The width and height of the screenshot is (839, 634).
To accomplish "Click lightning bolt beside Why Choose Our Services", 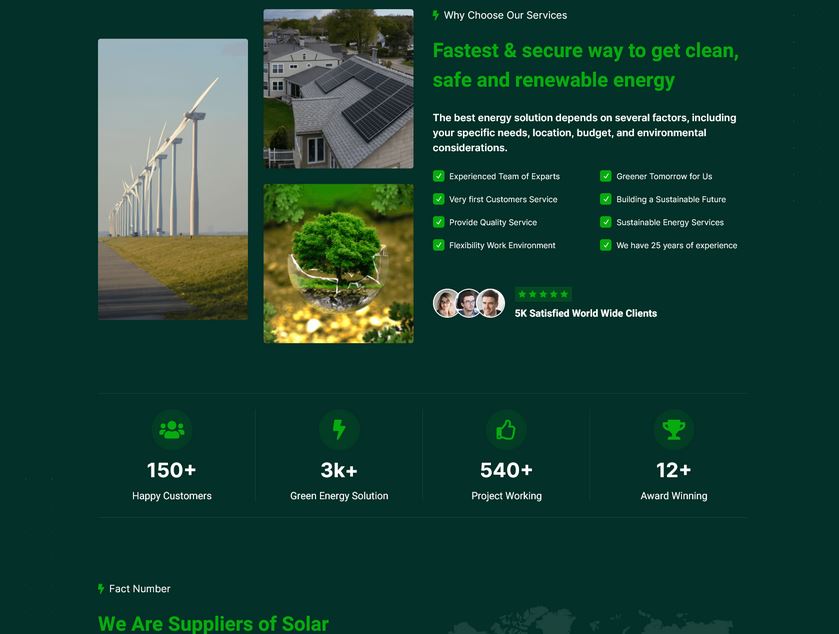I will [x=436, y=16].
